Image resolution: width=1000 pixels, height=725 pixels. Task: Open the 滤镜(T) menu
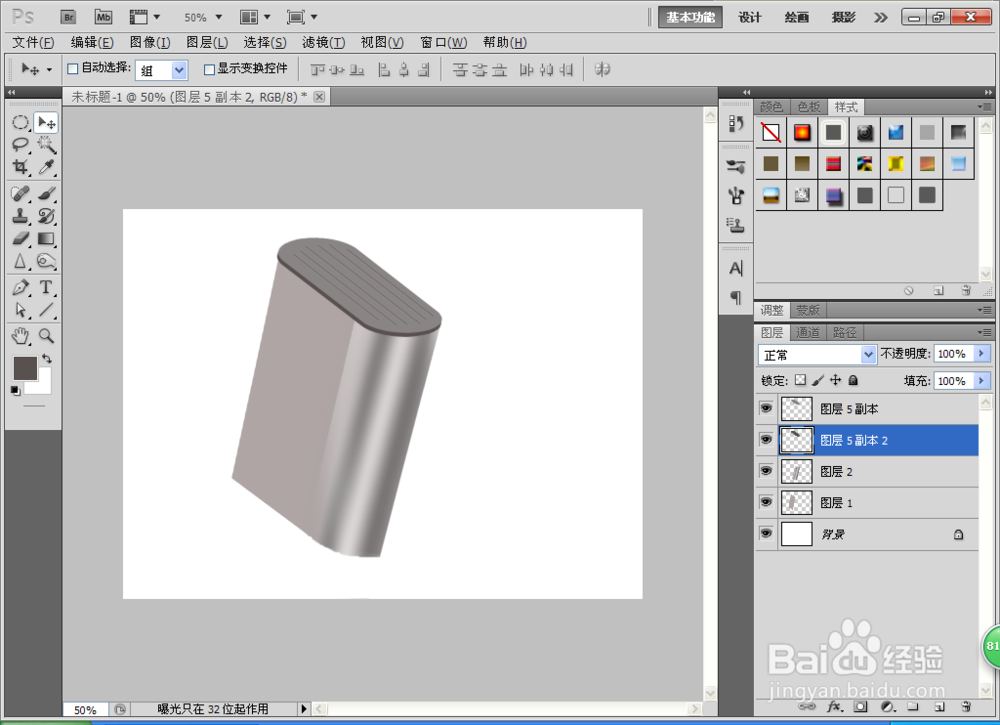click(323, 43)
